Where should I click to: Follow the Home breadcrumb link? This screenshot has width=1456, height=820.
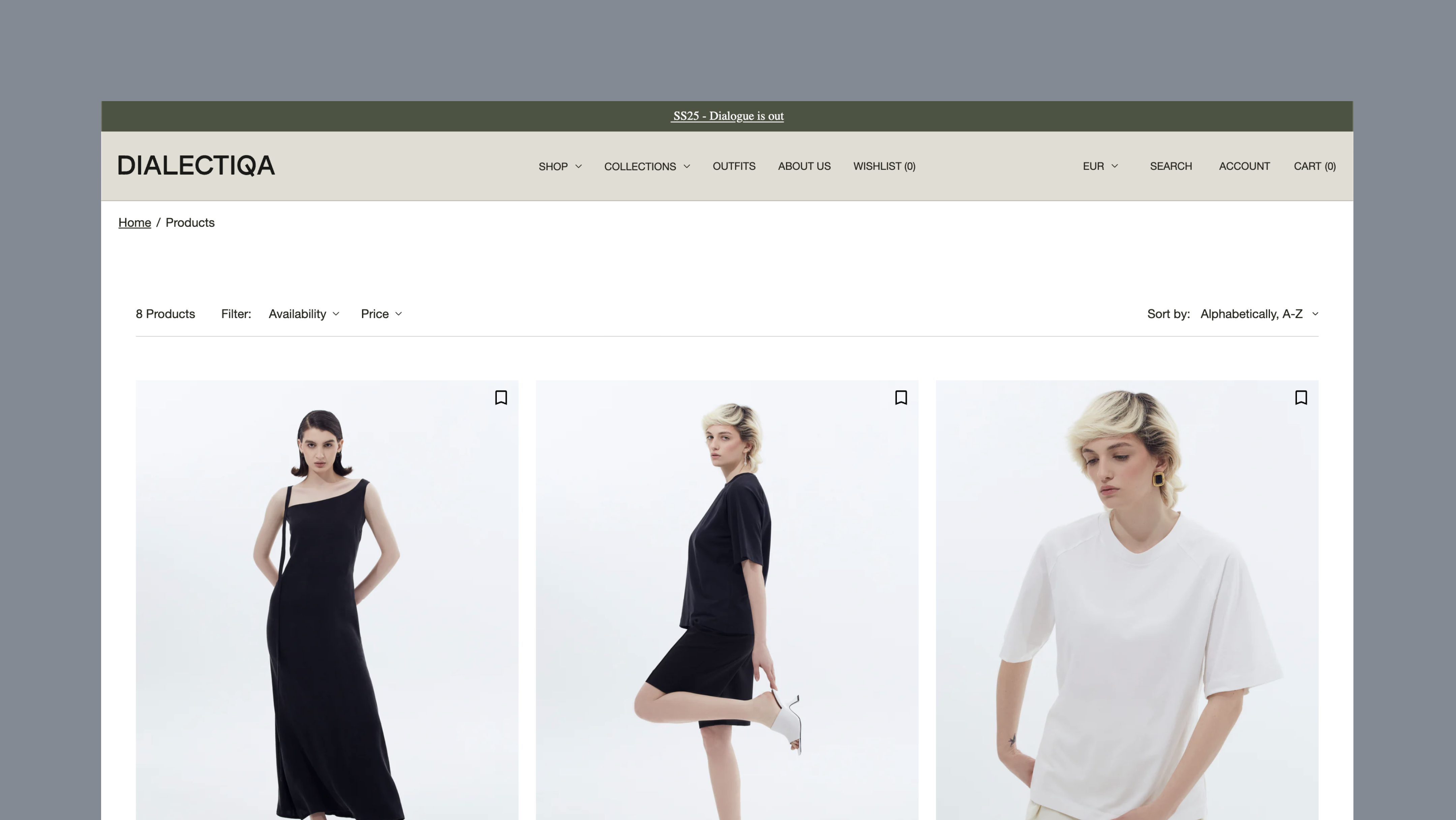(x=134, y=223)
